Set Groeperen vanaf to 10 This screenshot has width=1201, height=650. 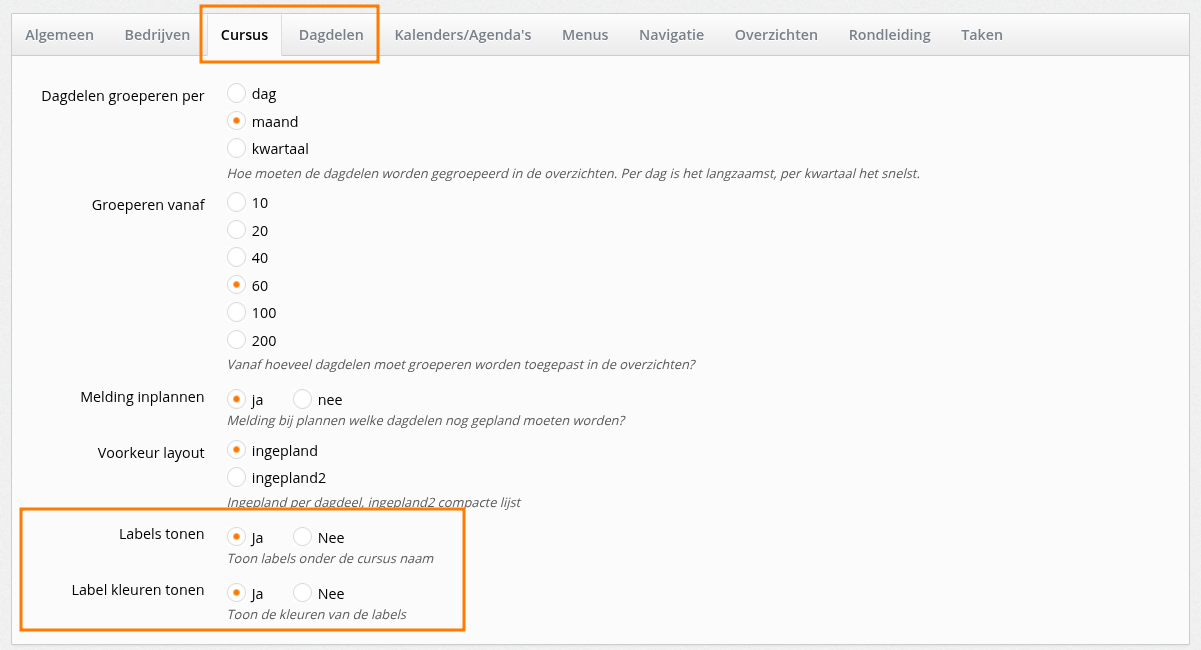(x=237, y=203)
